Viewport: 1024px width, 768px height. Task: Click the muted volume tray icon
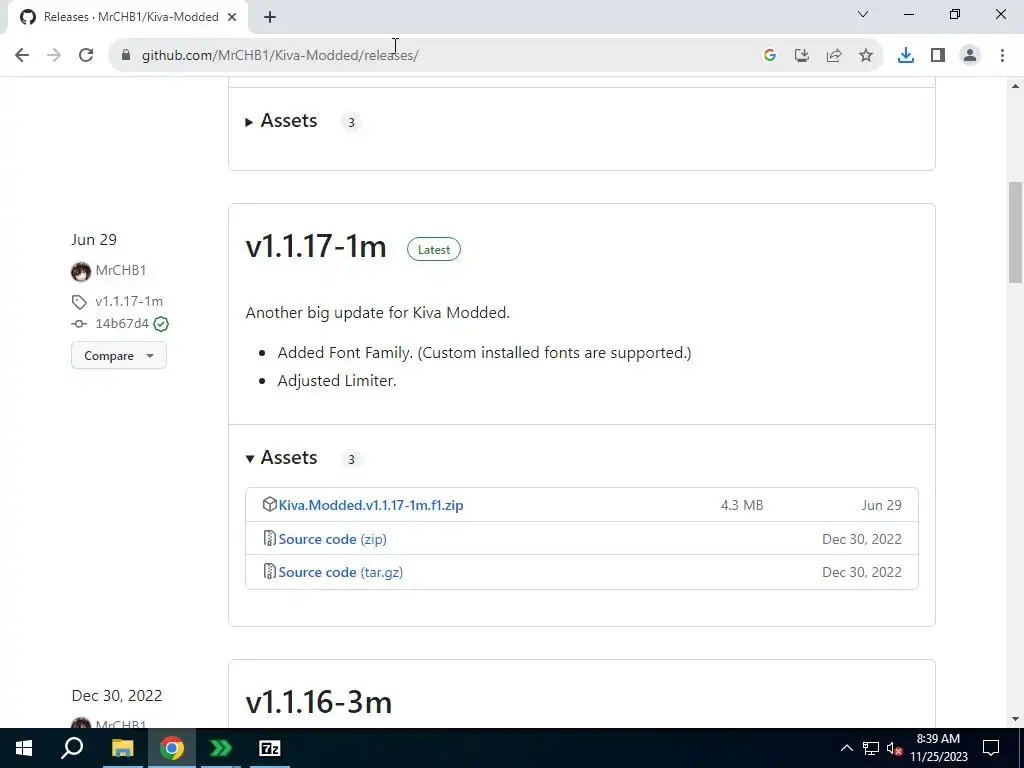pyautogui.click(x=894, y=748)
